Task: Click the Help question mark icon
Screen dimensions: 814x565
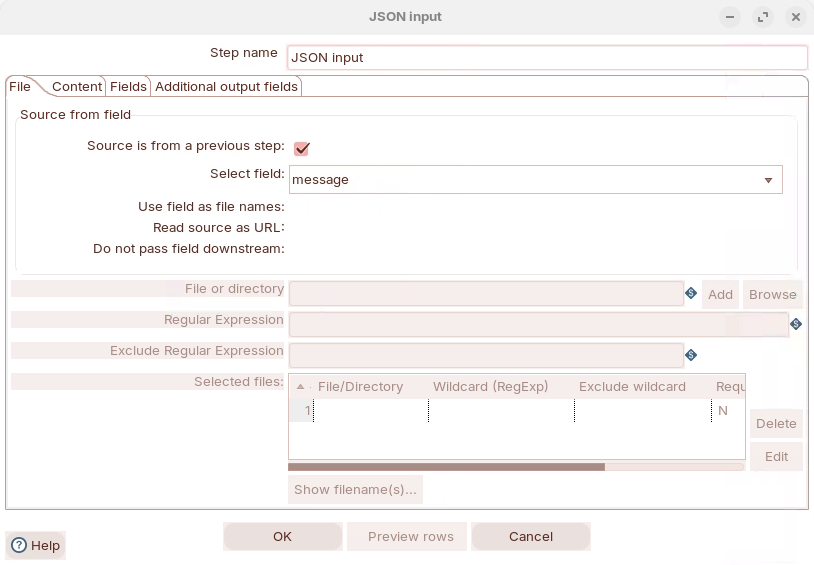Action: (19, 545)
